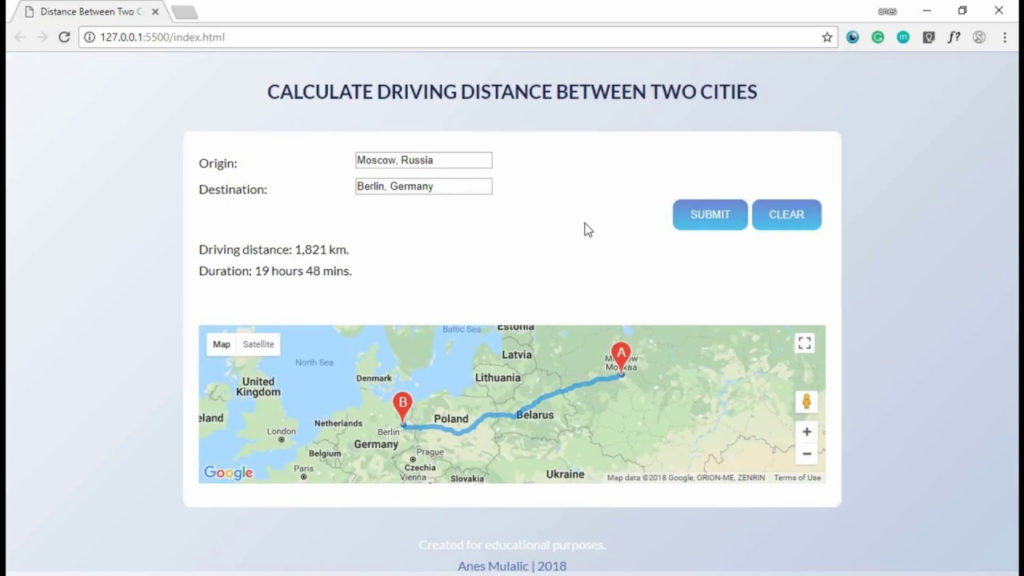
Task: Open the Chrome three-dot menu
Action: tap(1004, 37)
